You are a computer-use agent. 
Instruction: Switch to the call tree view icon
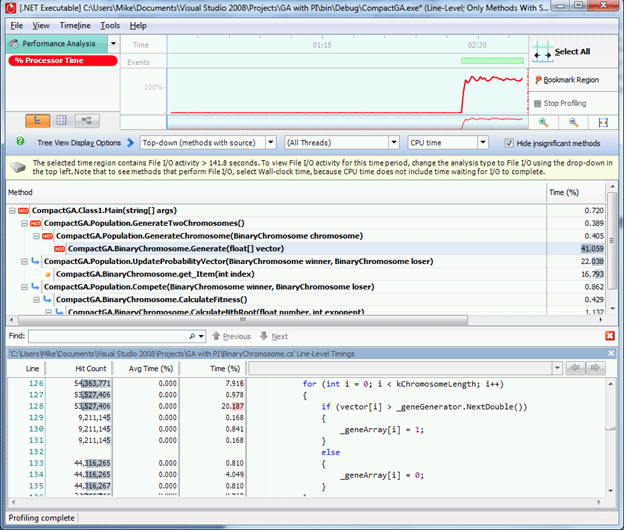tap(37, 120)
